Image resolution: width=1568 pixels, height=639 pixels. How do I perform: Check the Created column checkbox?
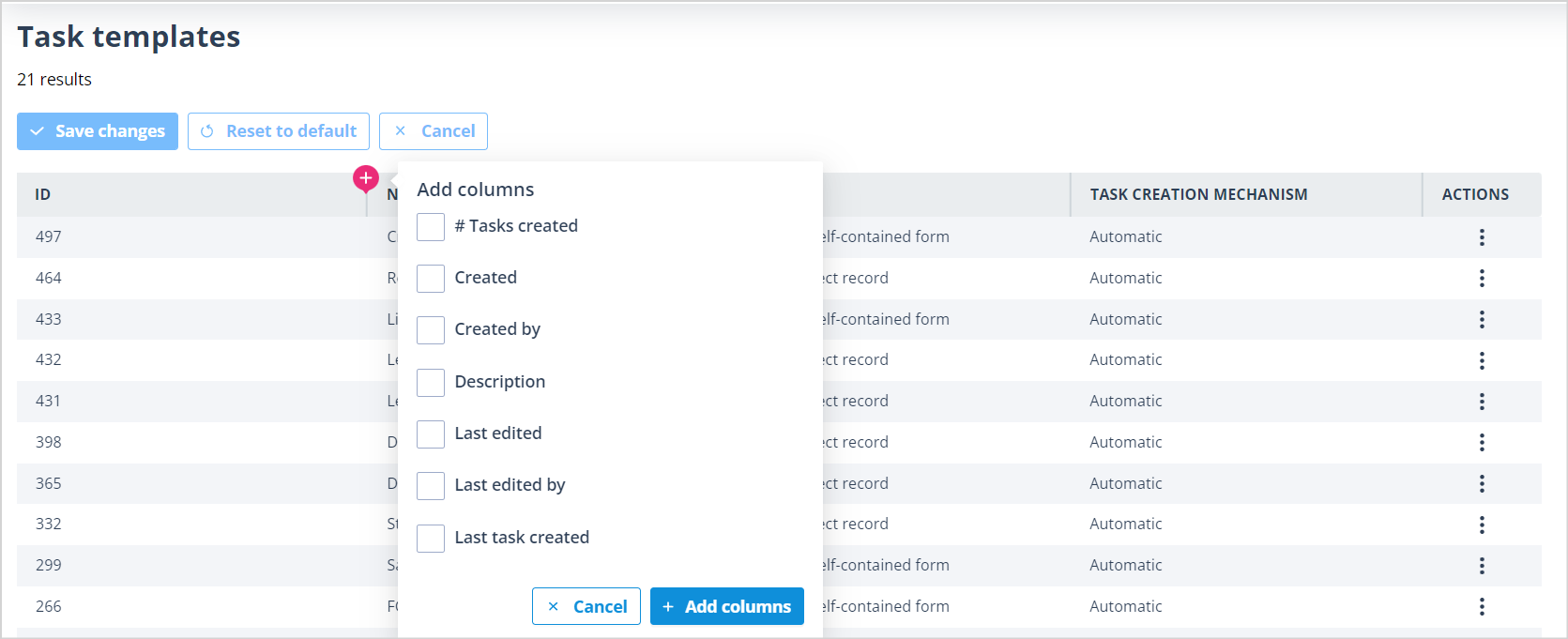tap(431, 279)
